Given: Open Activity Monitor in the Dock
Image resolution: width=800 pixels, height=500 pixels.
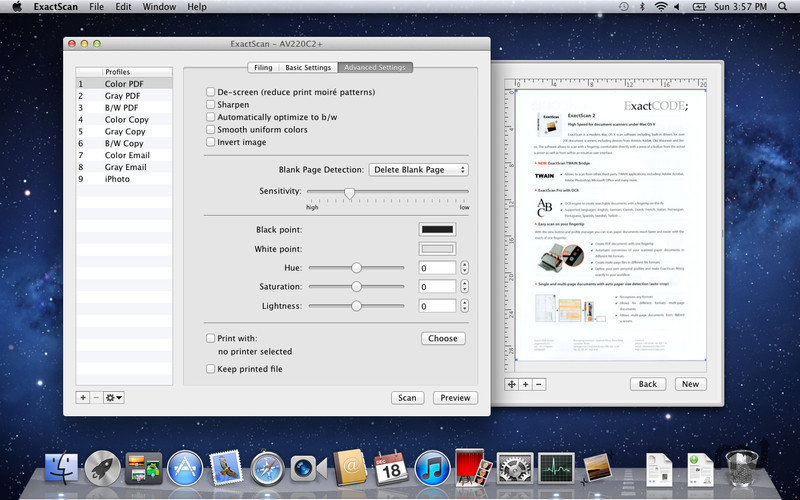Looking at the screenshot, I should pos(556,468).
